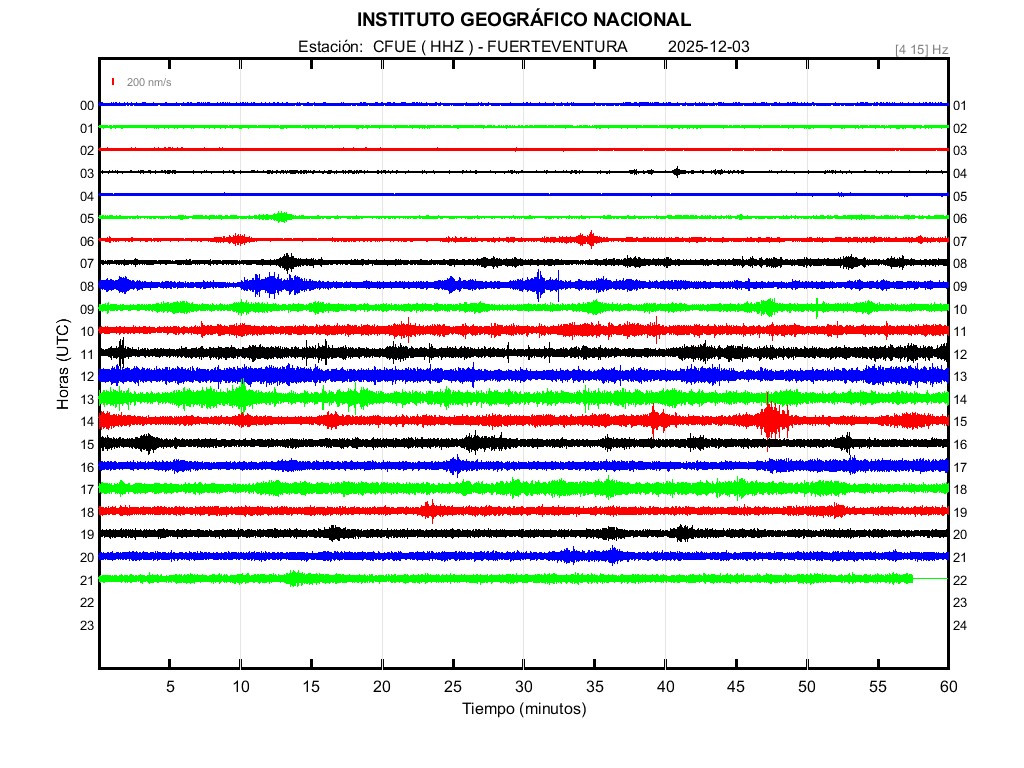The image size is (1024, 768).
Task: Click the date 2025-12-03 in the subtitle
Action: (x=708, y=47)
